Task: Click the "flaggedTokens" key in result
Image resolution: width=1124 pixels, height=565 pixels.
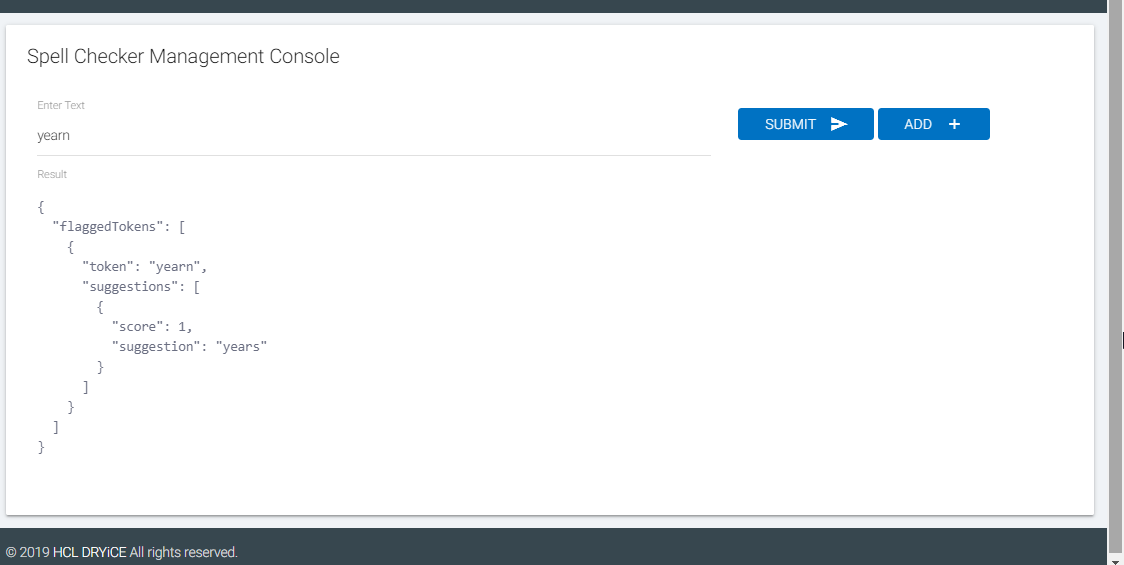Action: 104,227
